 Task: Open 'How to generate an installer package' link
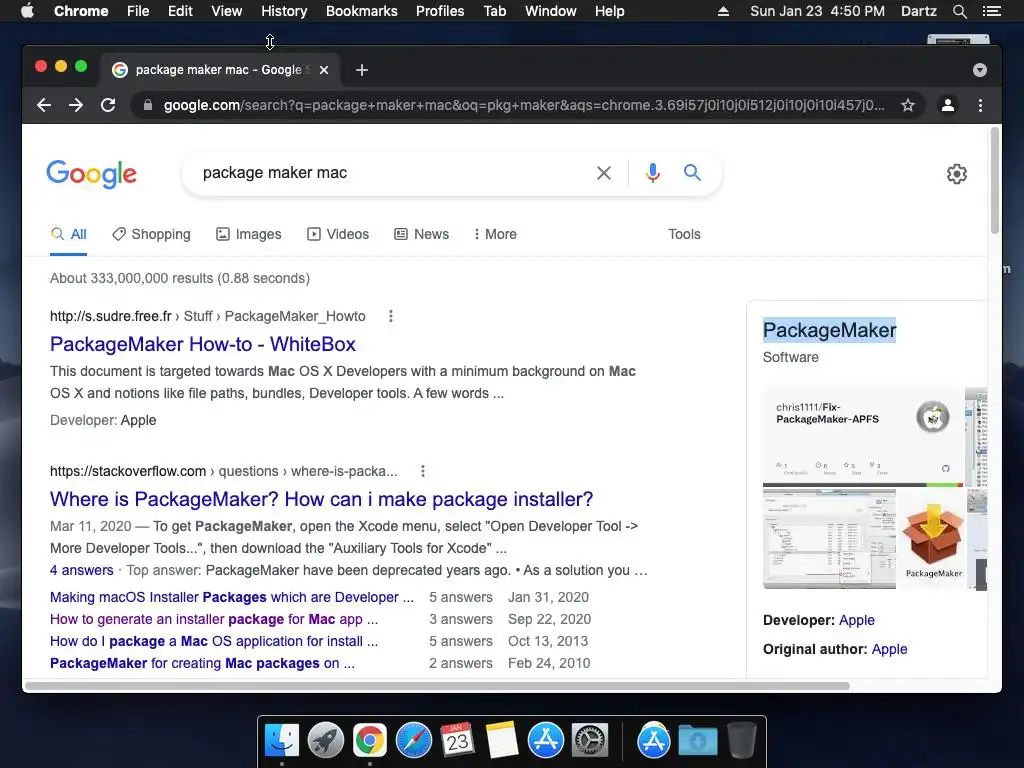pos(214,619)
